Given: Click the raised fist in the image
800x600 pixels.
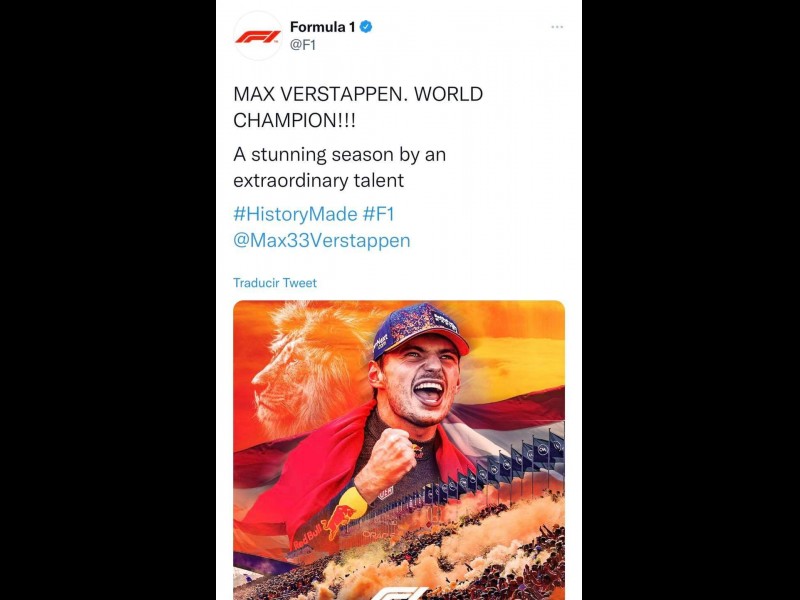Looking at the screenshot, I should tap(391, 455).
